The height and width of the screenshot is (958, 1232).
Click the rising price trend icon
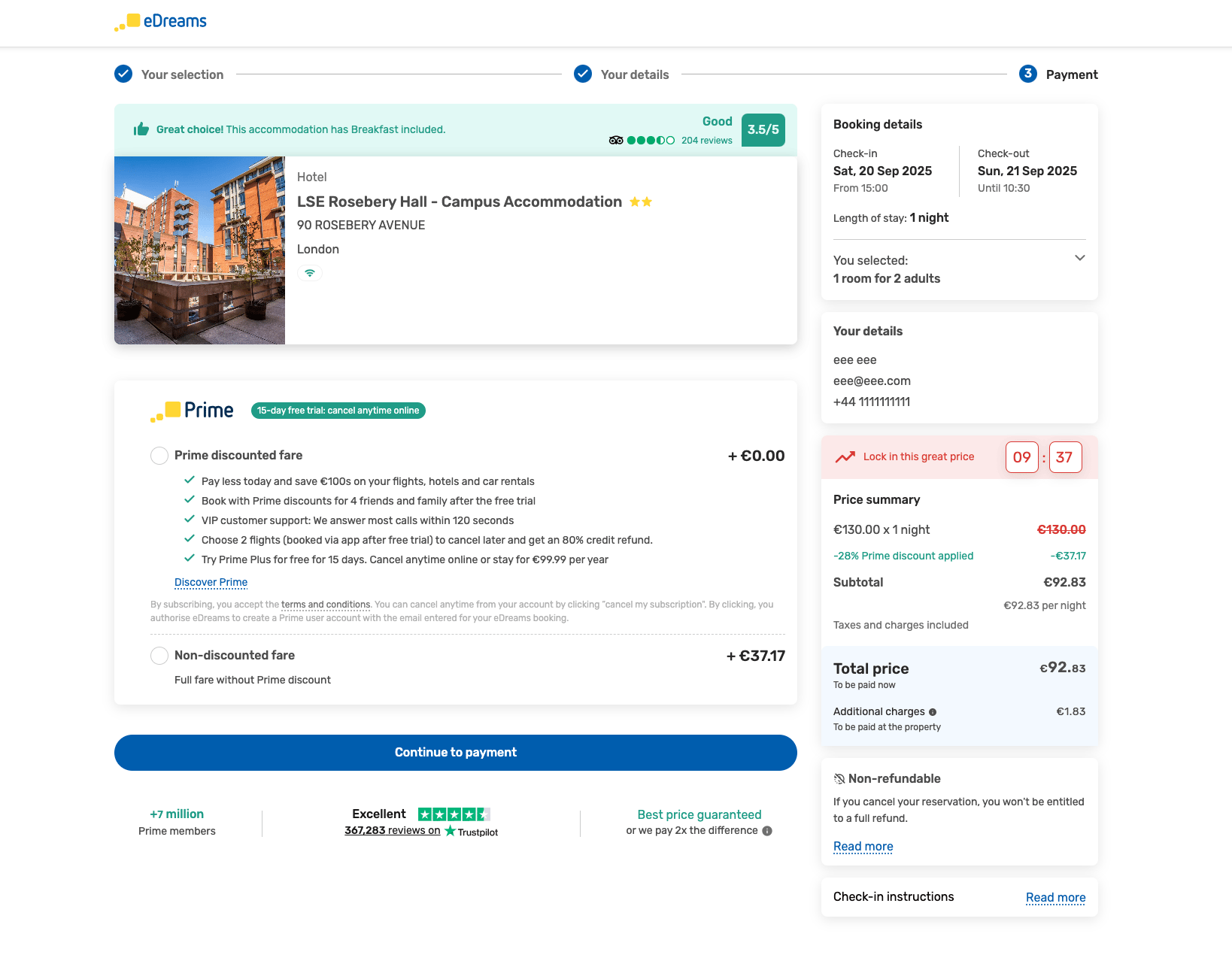pyautogui.click(x=845, y=457)
